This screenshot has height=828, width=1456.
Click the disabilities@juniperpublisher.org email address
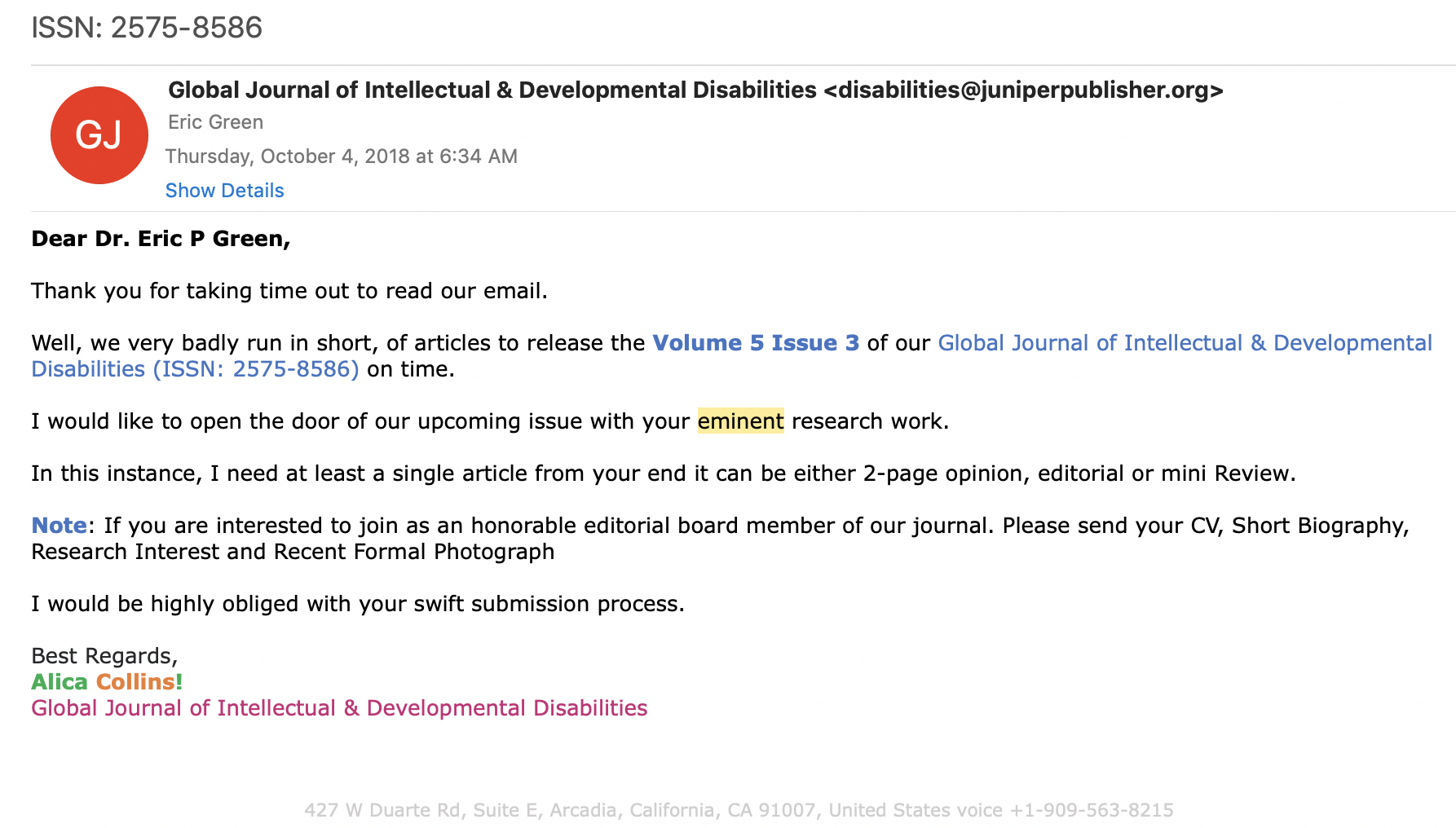pyautogui.click(x=1023, y=90)
